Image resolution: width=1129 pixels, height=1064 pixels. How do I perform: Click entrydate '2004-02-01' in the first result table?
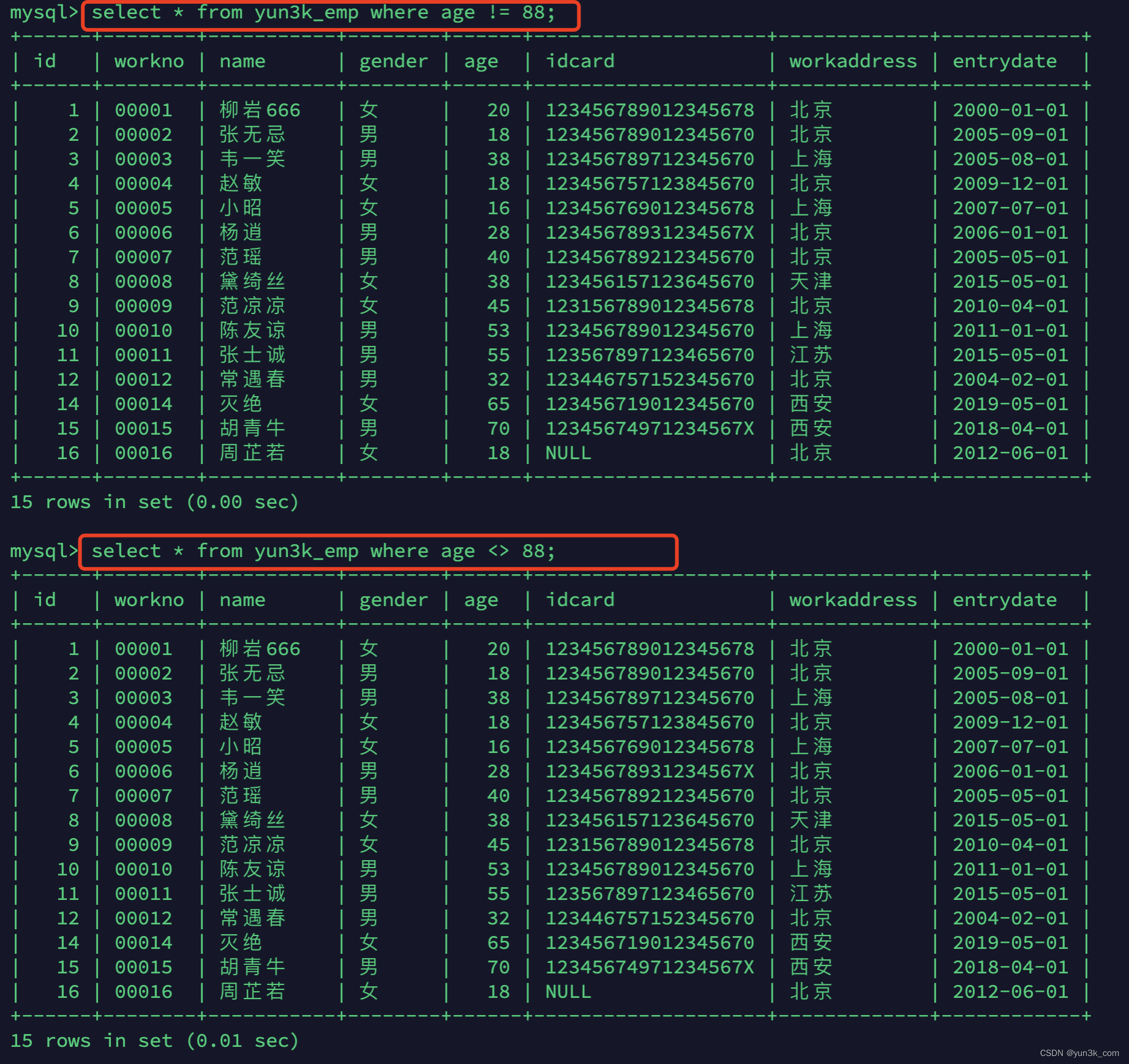(x=1010, y=380)
